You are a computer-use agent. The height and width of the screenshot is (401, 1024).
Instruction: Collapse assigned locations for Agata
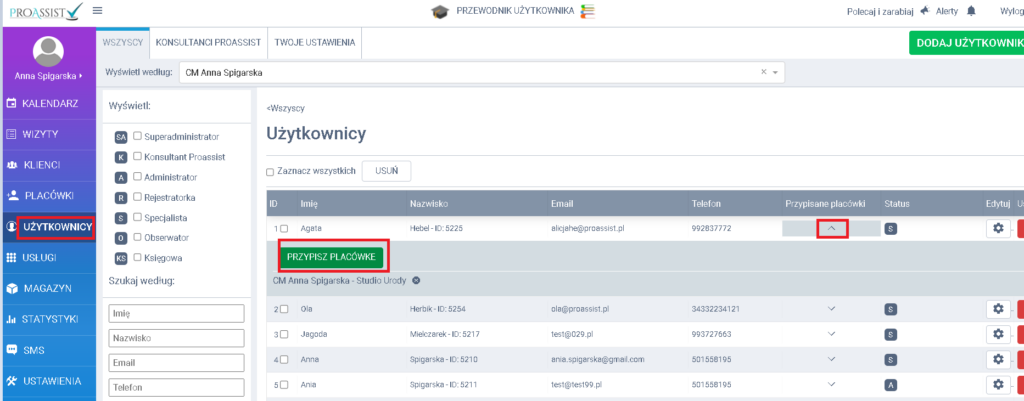pyautogui.click(x=831, y=229)
